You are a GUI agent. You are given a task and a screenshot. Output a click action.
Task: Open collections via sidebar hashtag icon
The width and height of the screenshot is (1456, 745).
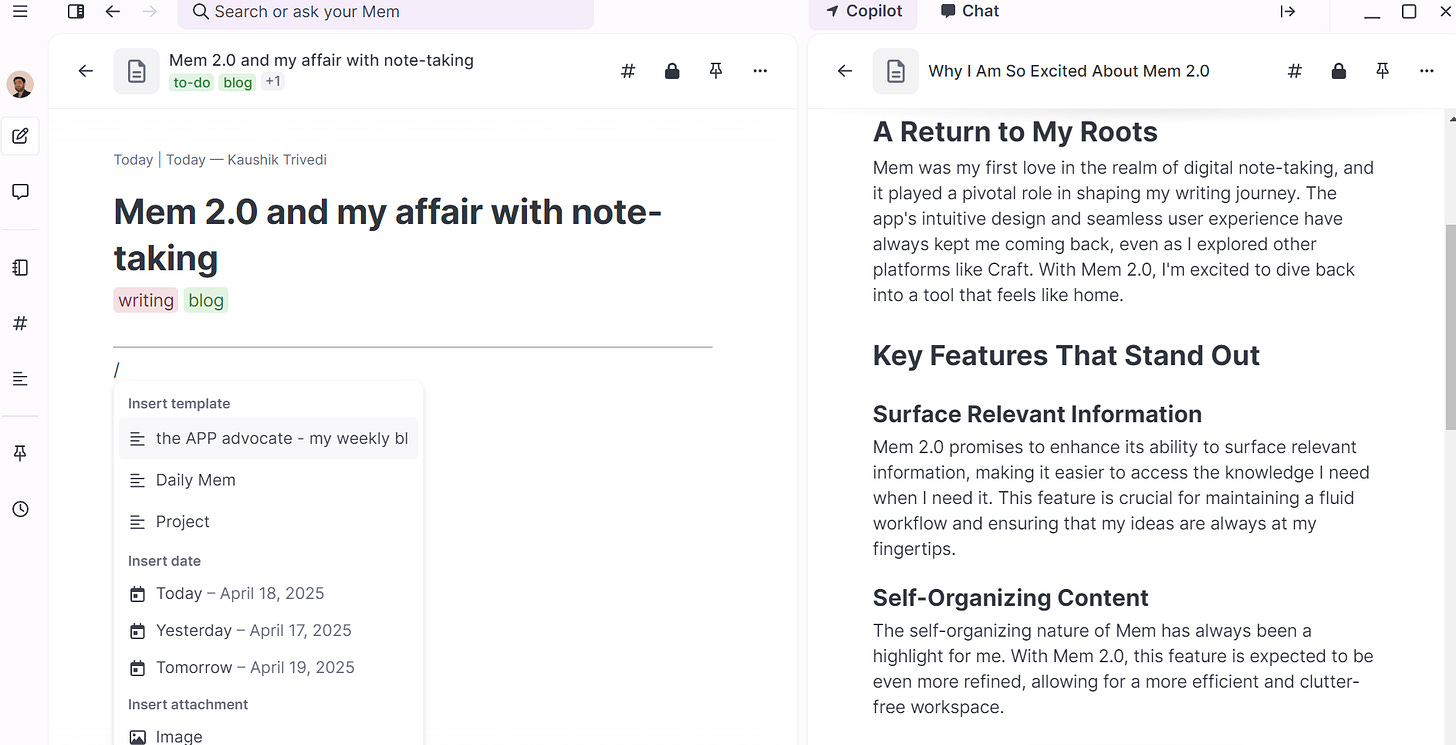pyautogui.click(x=20, y=324)
